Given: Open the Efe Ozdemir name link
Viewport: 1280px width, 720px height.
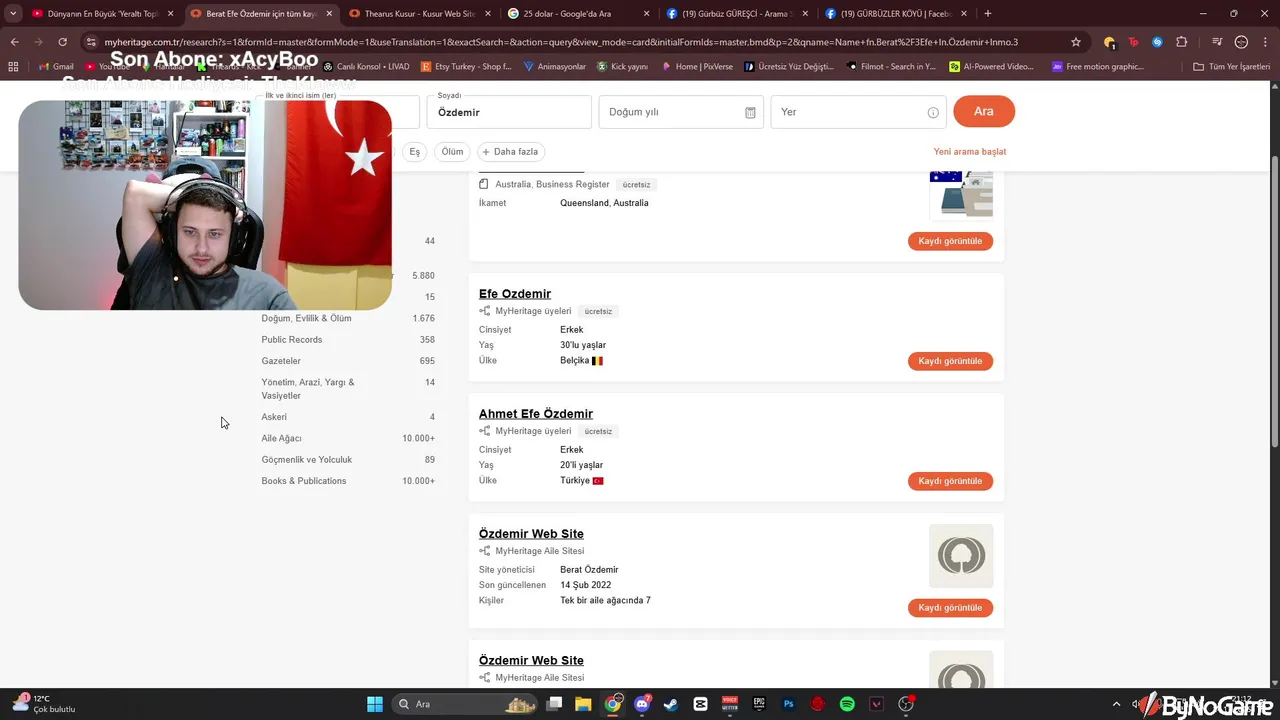Looking at the screenshot, I should [x=515, y=294].
